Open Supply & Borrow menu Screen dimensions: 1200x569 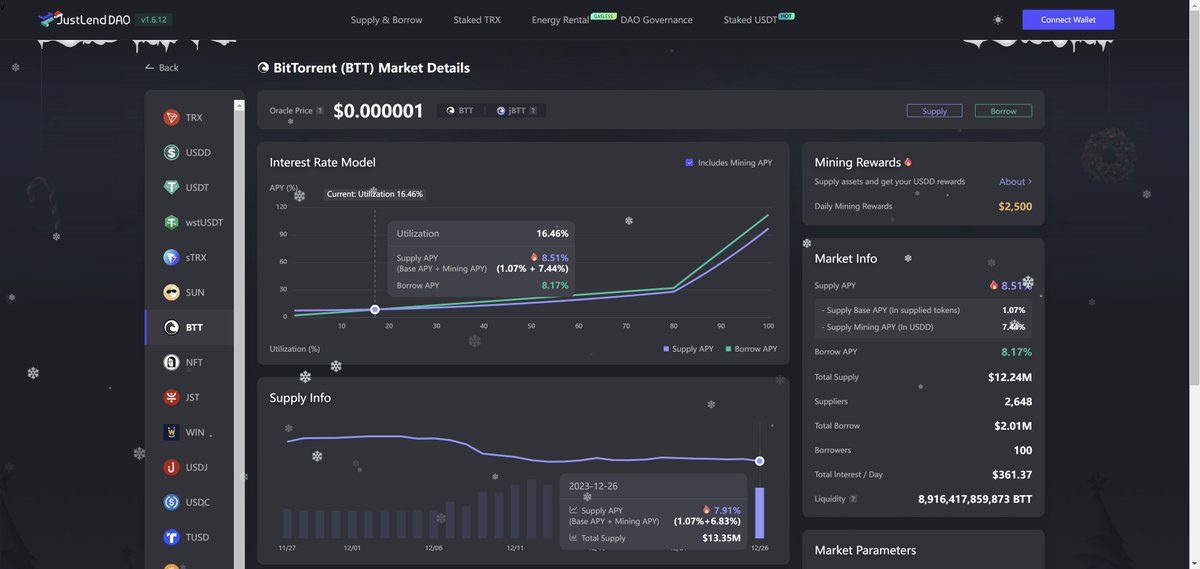(x=386, y=20)
